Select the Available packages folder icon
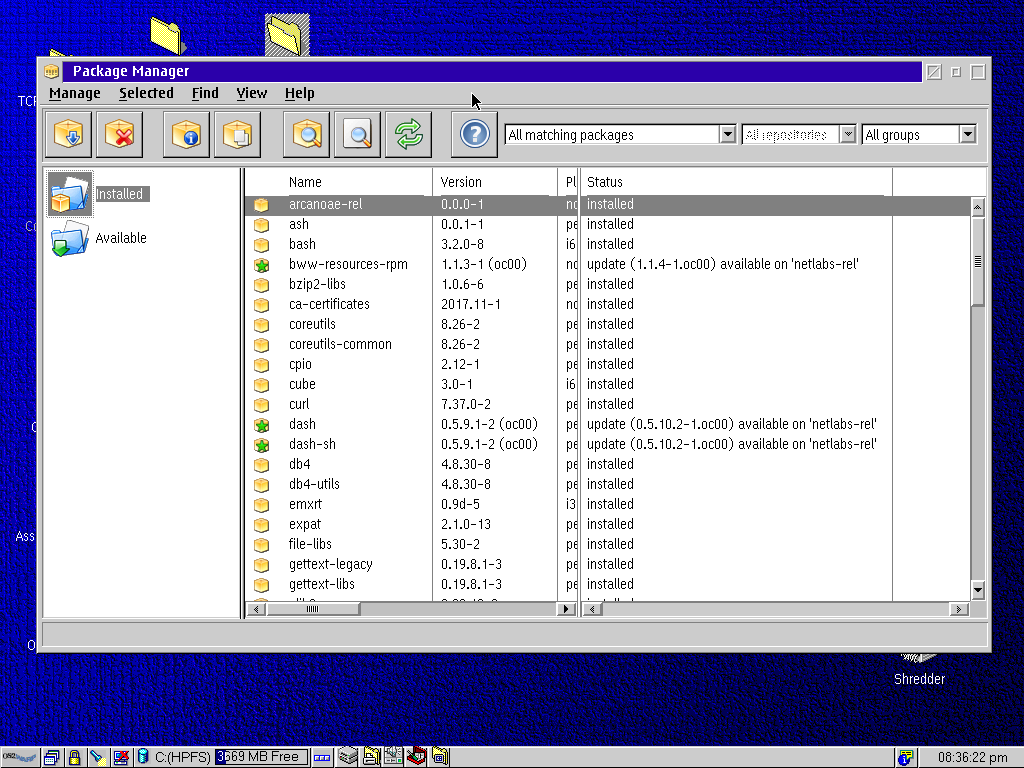This screenshot has height=768, width=1024. point(70,238)
